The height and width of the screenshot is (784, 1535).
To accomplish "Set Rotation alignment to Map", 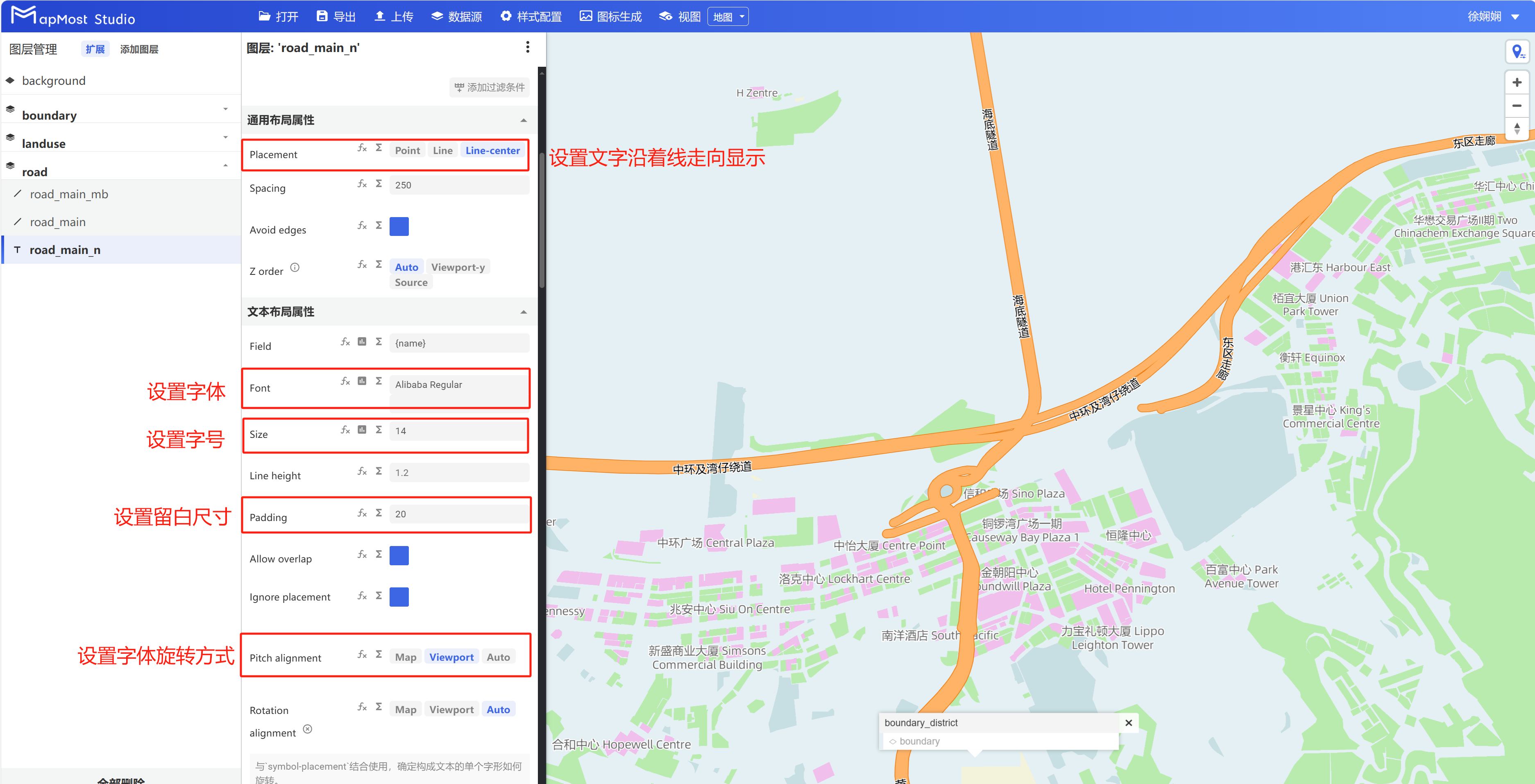I will 406,710.
